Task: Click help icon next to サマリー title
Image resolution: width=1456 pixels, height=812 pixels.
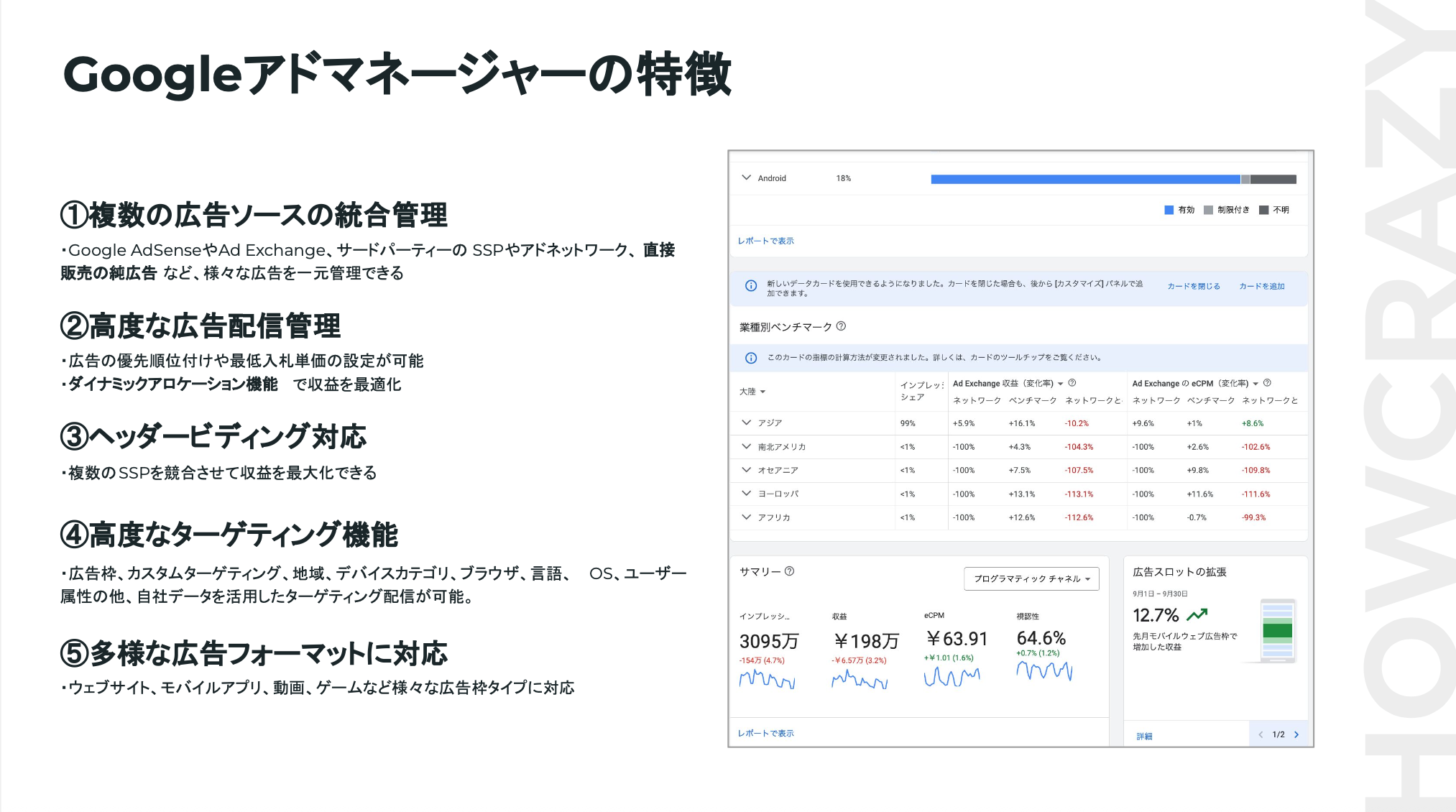Action: (x=789, y=571)
